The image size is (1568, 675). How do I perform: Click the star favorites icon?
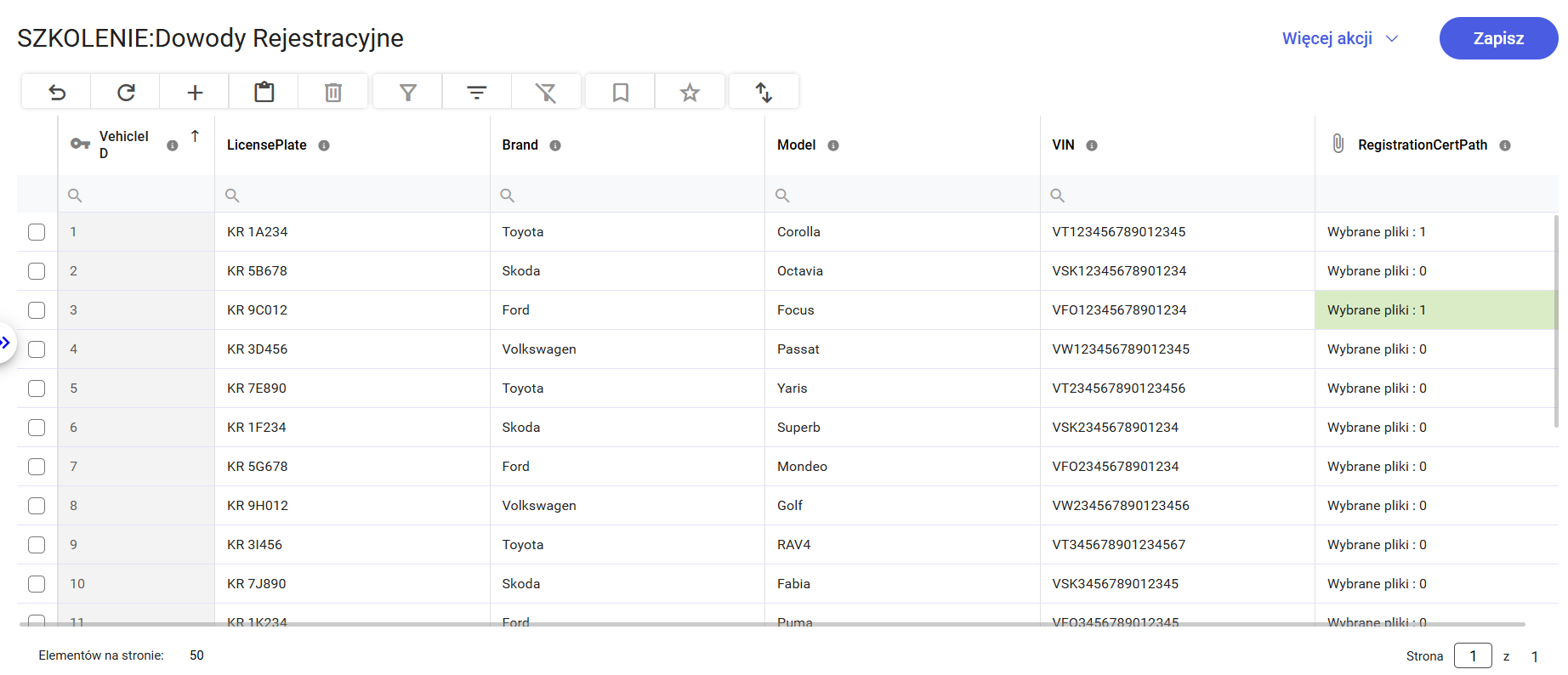tap(690, 92)
